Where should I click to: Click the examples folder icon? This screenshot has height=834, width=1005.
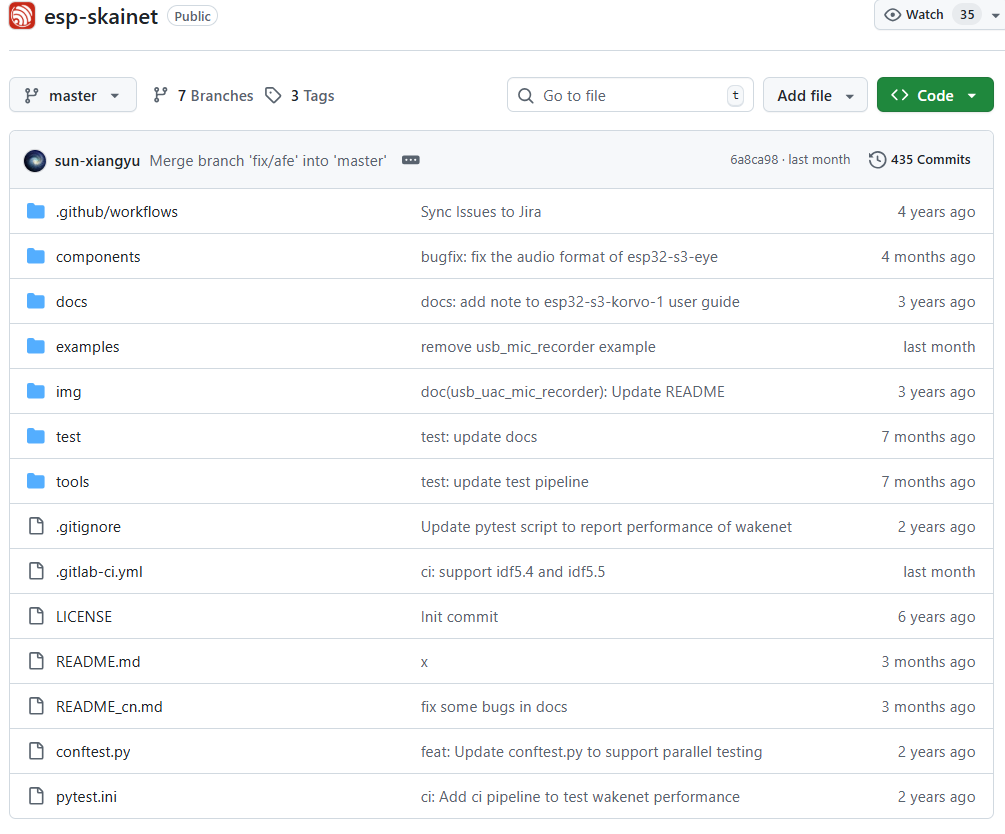pos(36,347)
